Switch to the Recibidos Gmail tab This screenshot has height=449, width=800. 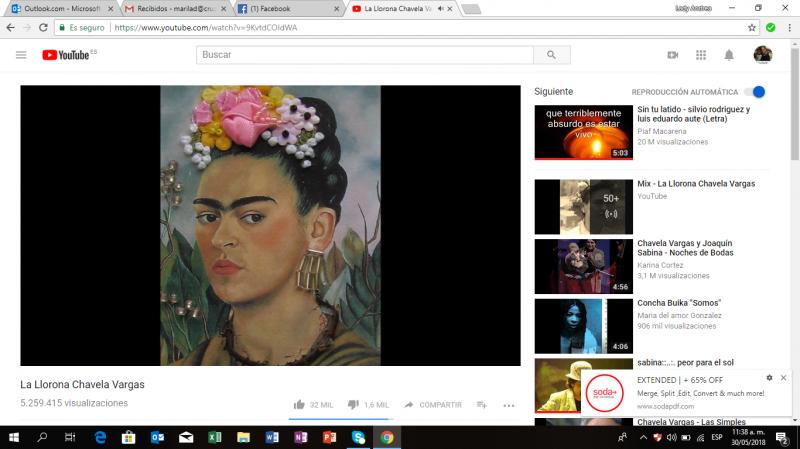point(176,9)
